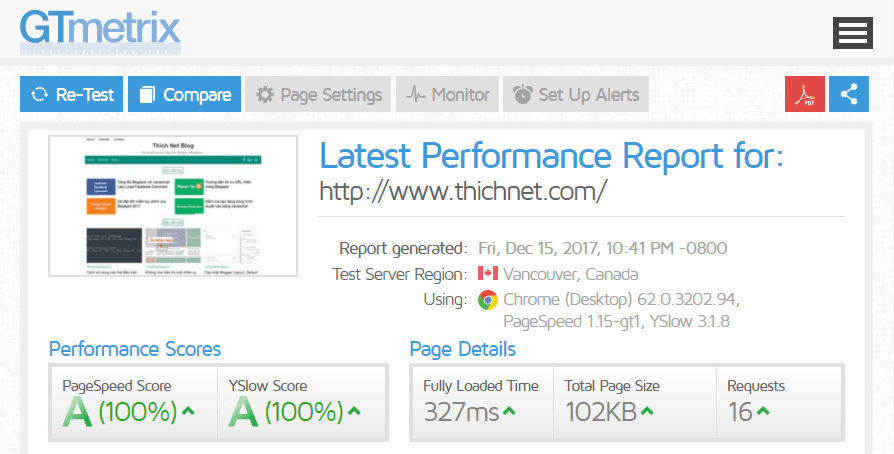
Task: Click the Performance Scores heading
Action: click(x=135, y=349)
